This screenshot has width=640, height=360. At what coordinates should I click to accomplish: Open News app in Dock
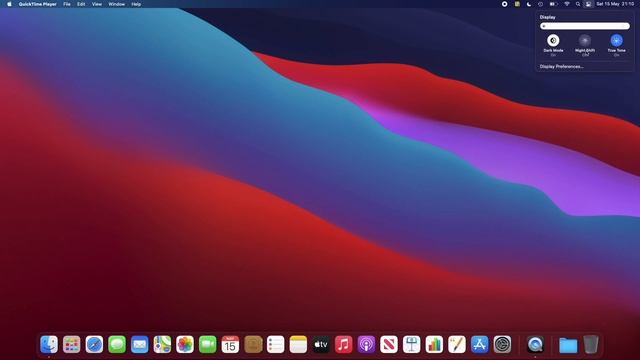point(389,344)
